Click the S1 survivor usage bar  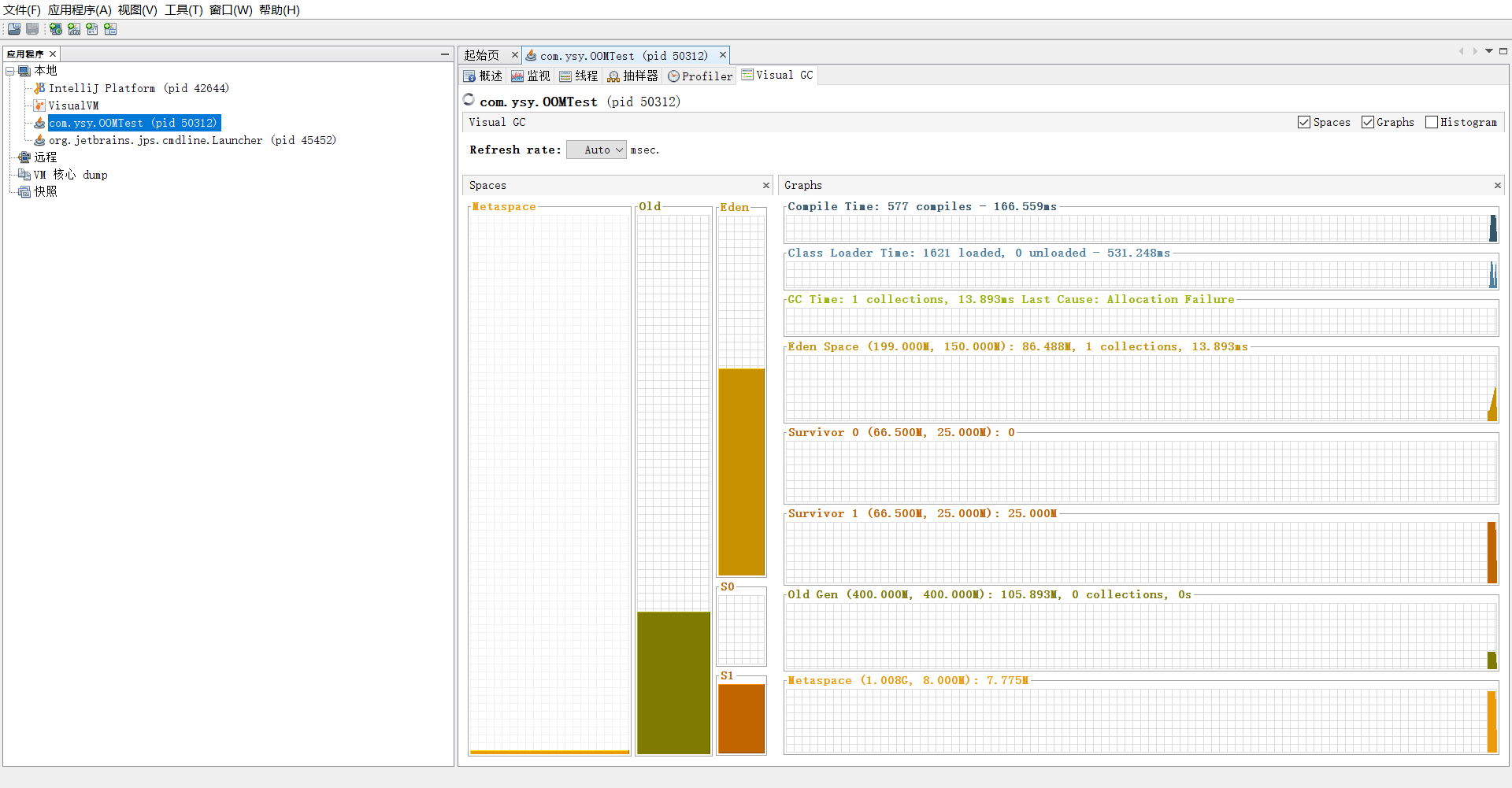click(x=742, y=719)
